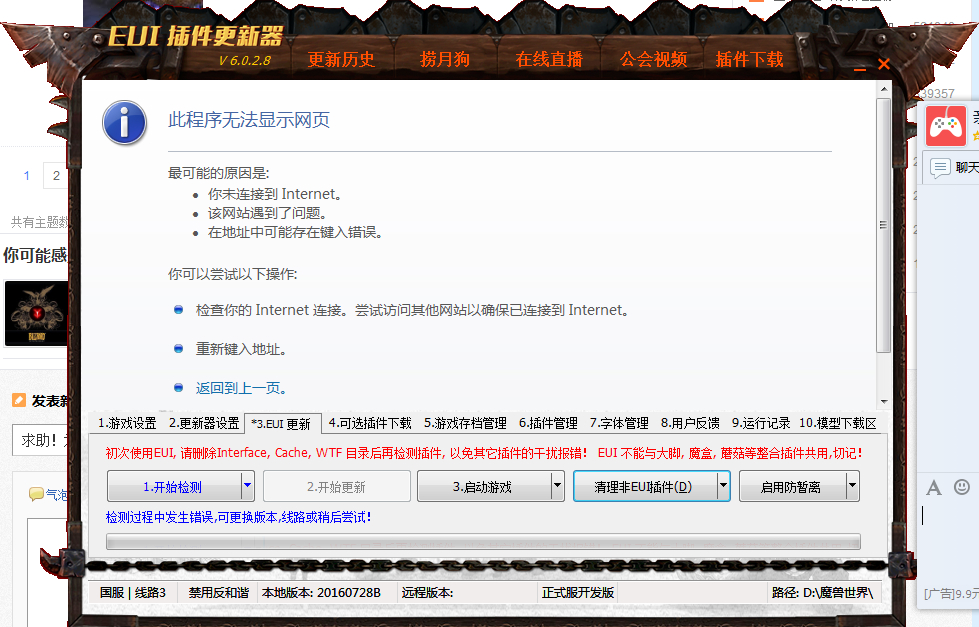The image size is (979, 627).
Task: Go to page 1 in the forum page behind
Action: [x=26, y=175]
